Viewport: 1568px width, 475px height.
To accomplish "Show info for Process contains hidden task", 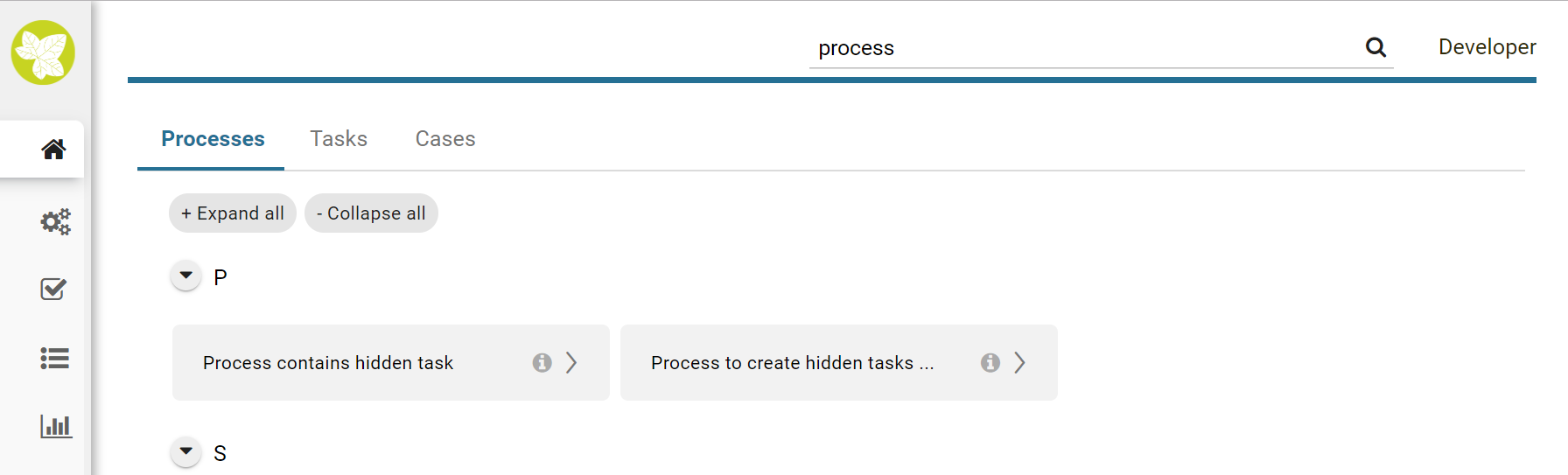I will coord(542,362).
